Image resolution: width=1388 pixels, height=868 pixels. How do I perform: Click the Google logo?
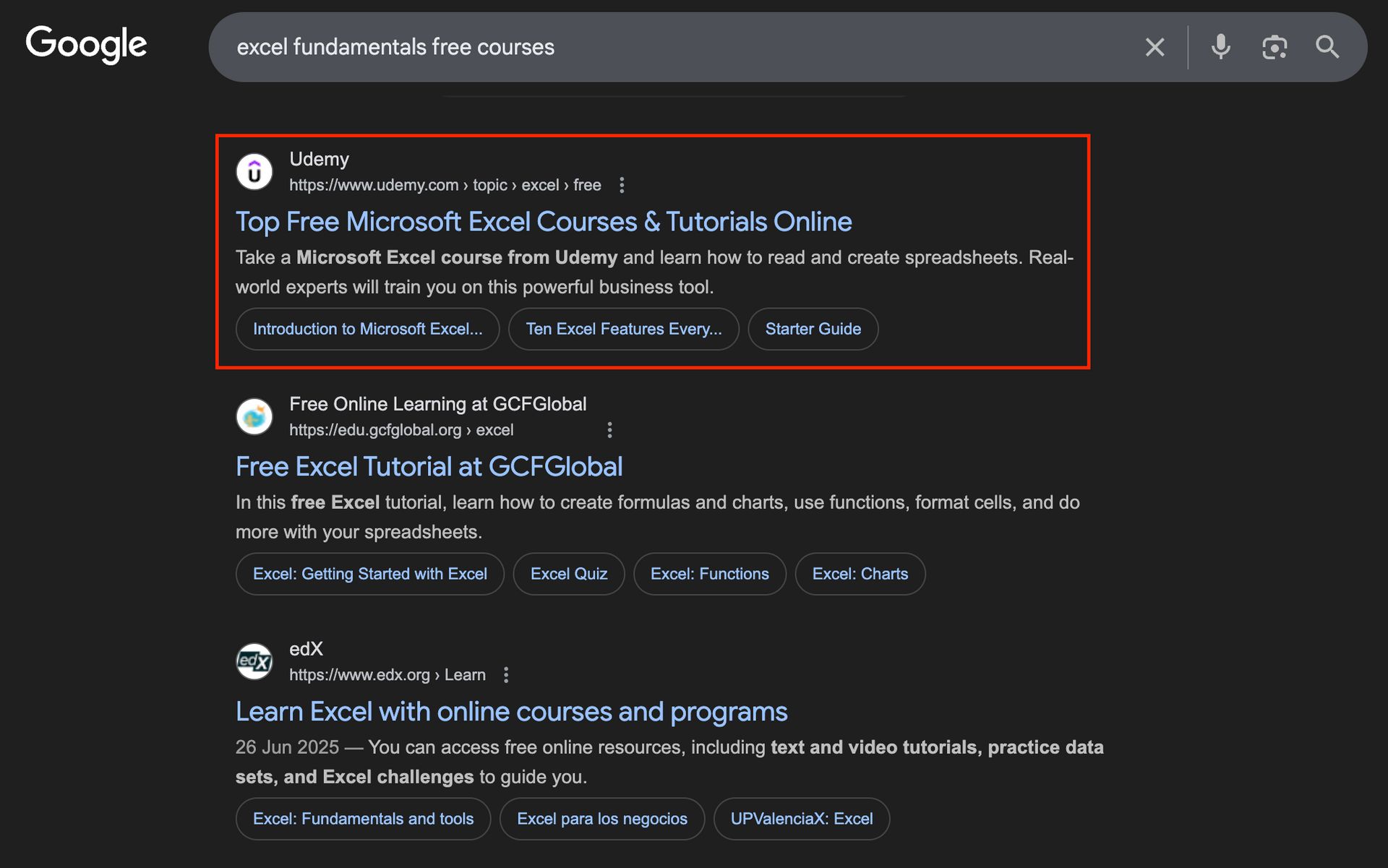click(86, 45)
